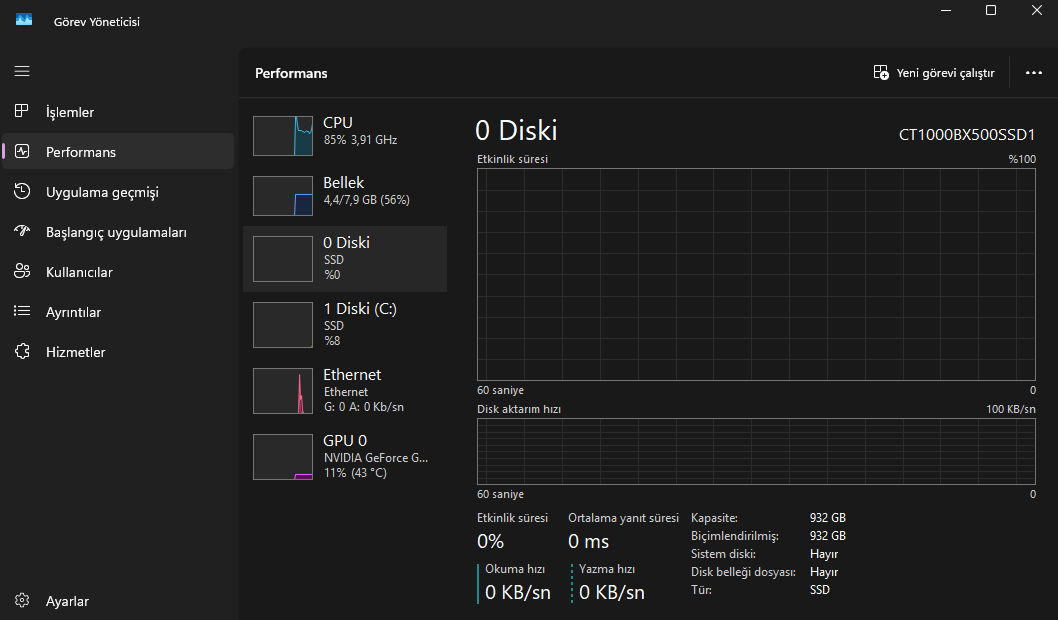Open Ayarlar gear at bottom

22,601
